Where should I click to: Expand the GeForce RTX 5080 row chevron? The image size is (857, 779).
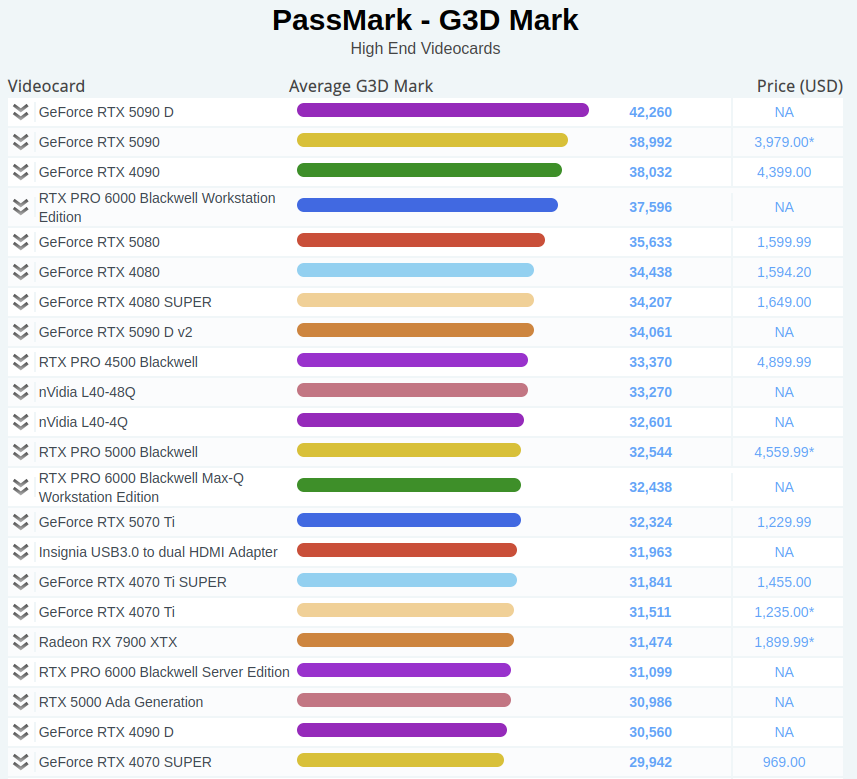(21, 242)
